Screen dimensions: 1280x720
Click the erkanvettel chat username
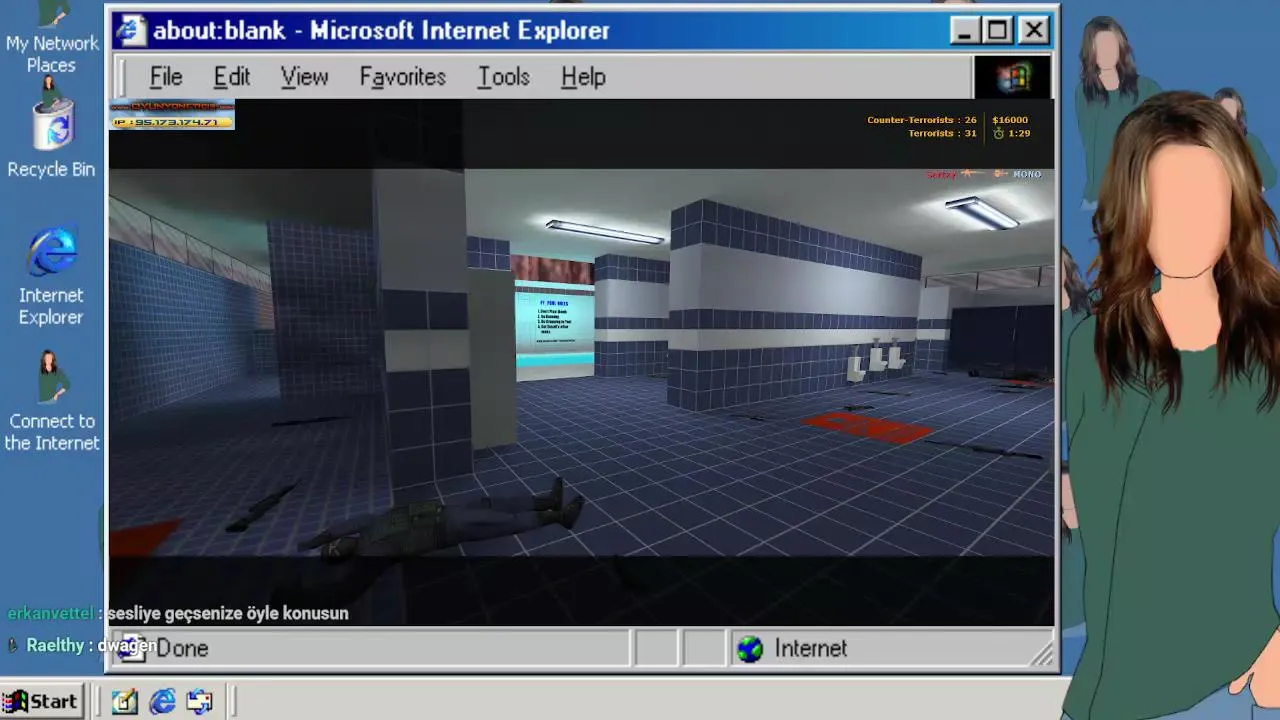[x=50, y=613]
